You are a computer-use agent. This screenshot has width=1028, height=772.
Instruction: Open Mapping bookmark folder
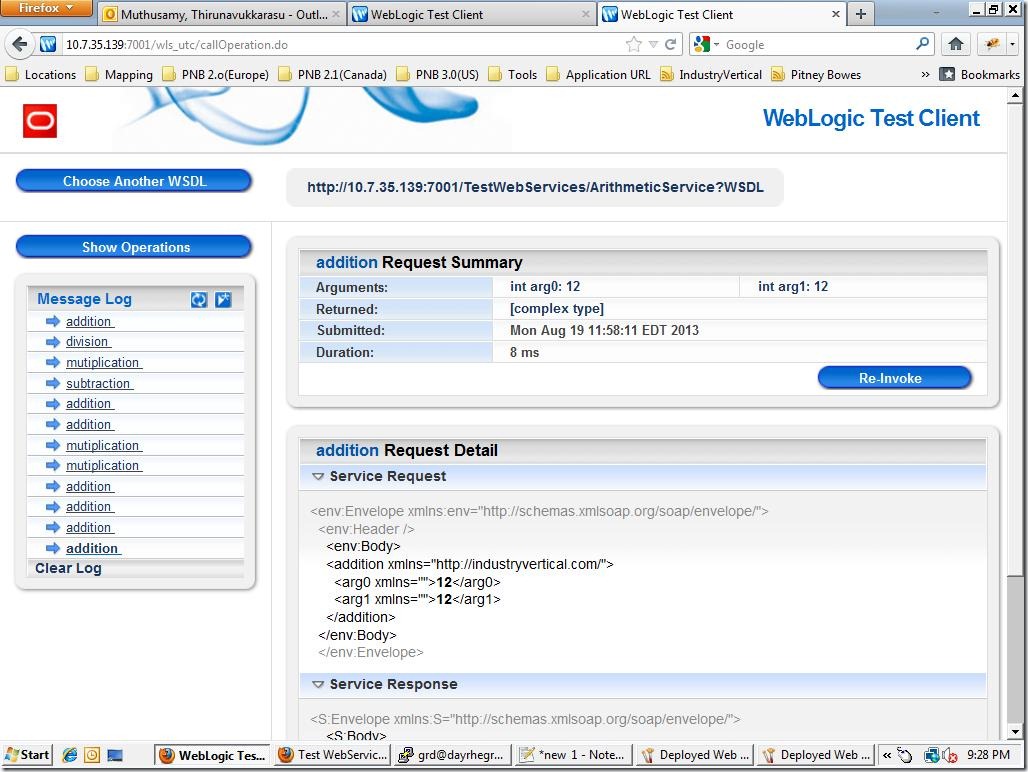coord(119,75)
